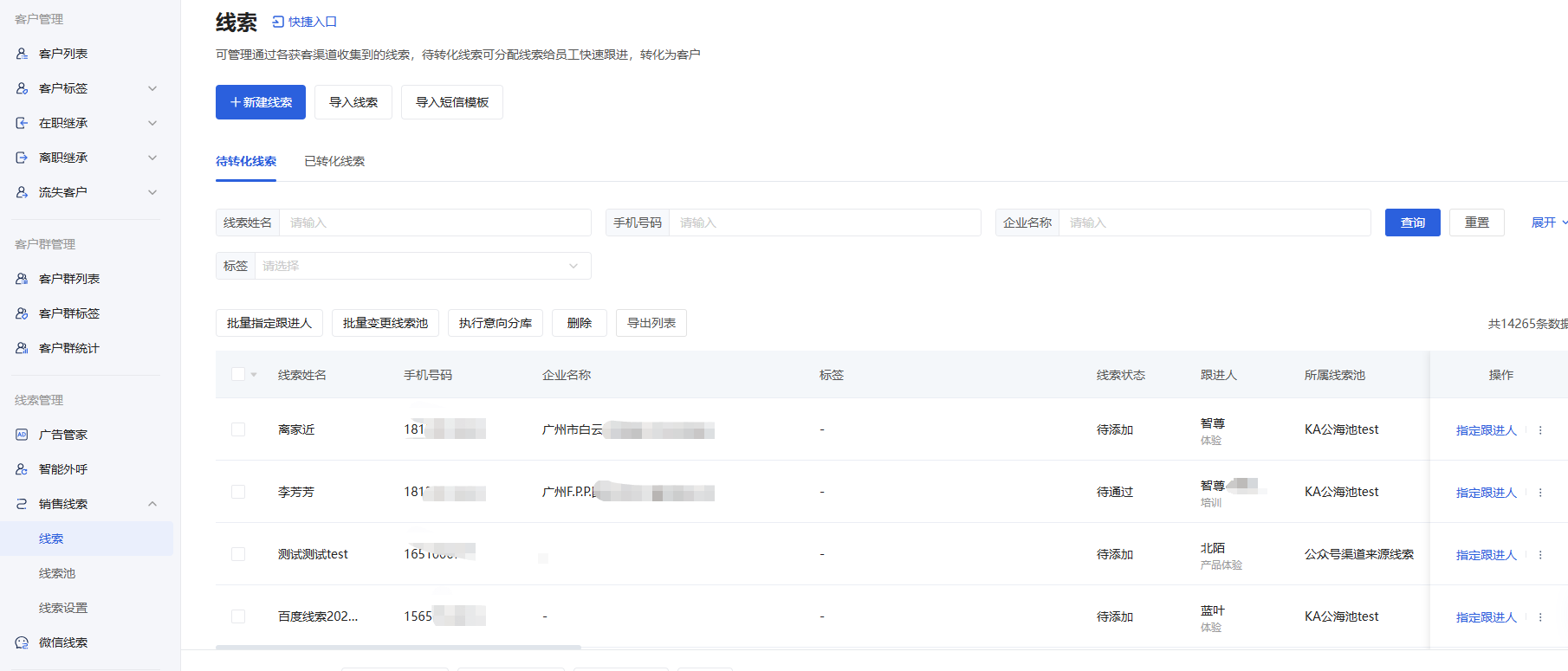Screen dimensions: 1568x671
Task: Click the 客户群统计 sidebar icon
Action: tap(22, 348)
